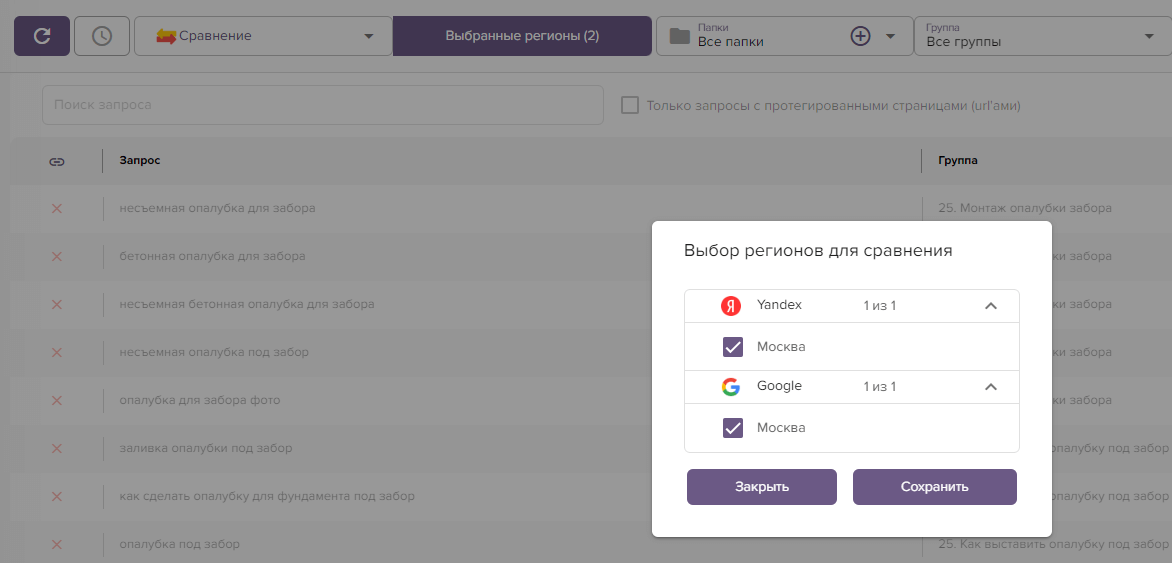Click group 25. Как выставить опалубку под забор

pos(1052,544)
